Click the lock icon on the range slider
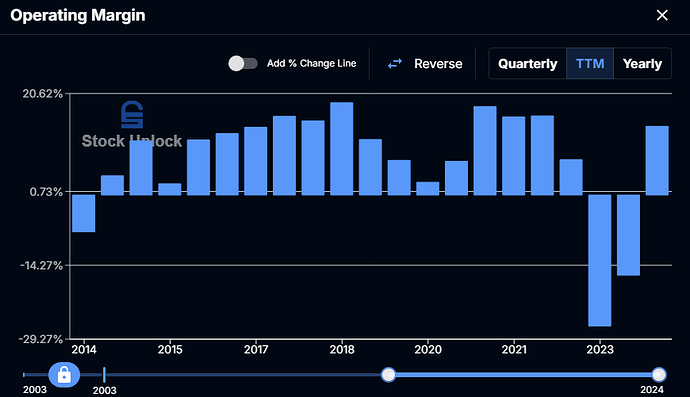 [x=64, y=375]
